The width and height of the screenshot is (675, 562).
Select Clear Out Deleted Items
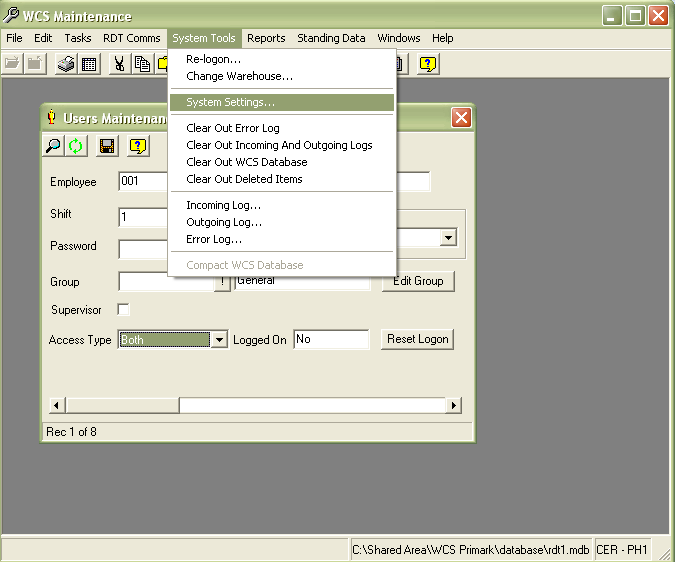pyautogui.click(x=282, y=179)
